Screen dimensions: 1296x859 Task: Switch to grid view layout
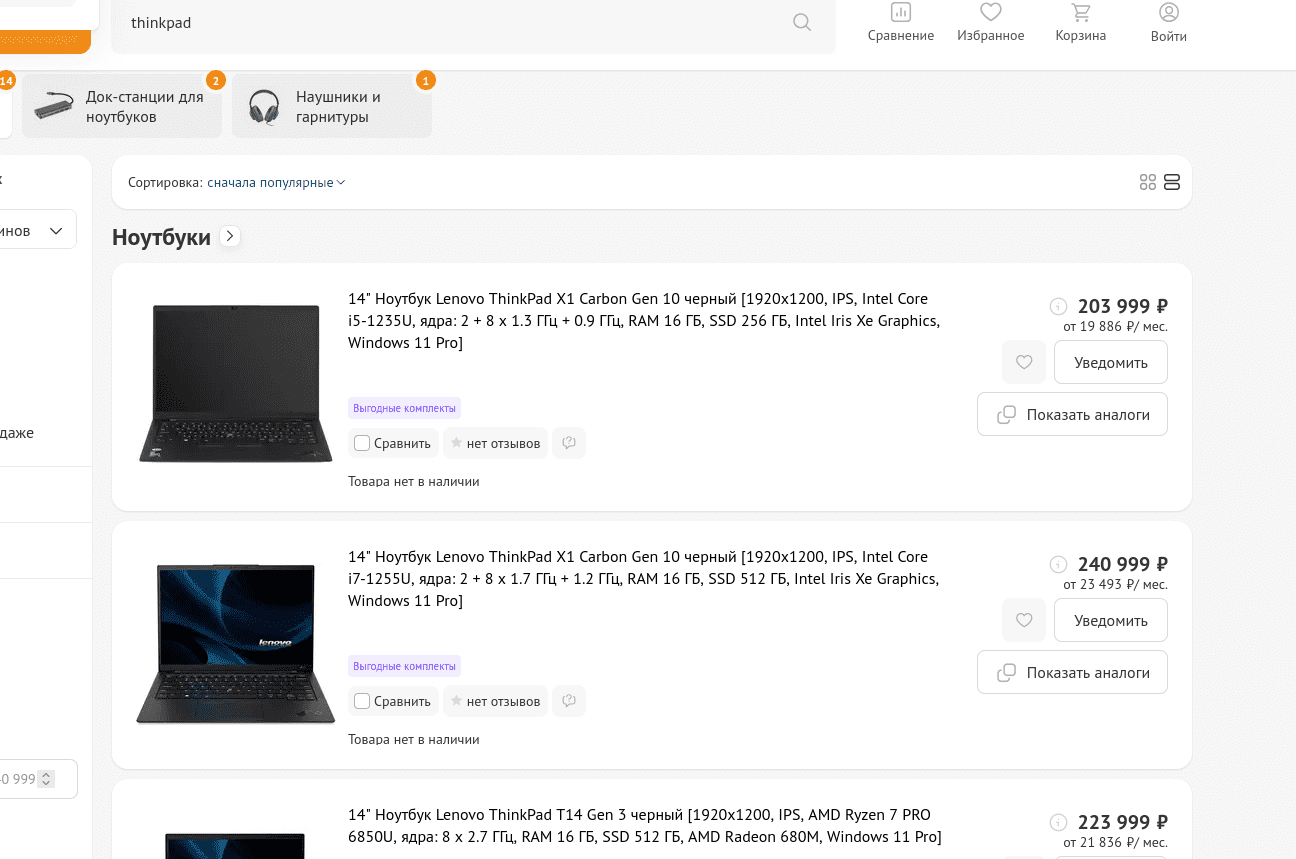tap(1147, 182)
